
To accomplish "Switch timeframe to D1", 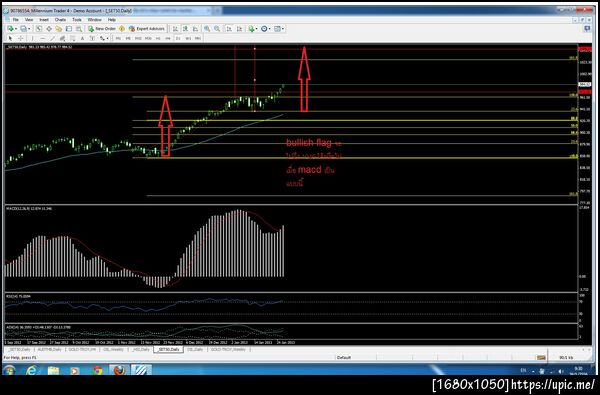I will (178, 38).
